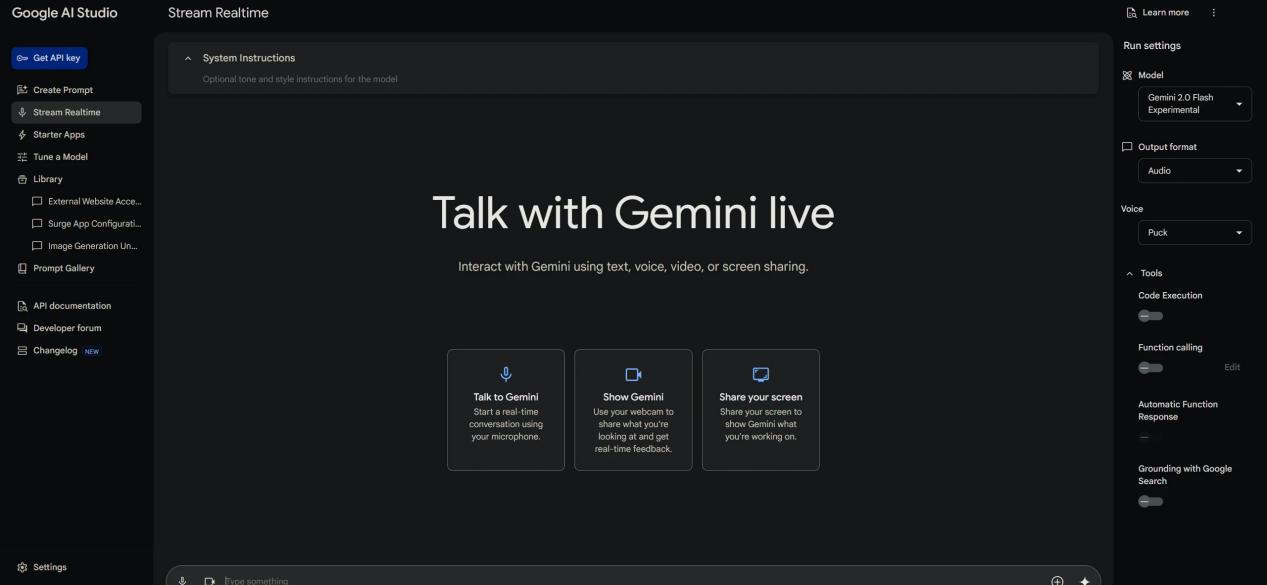The width and height of the screenshot is (1267, 585).
Task: Click the sparkle run icon in message bar
Action: pyautogui.click(x=1084, y=580)
